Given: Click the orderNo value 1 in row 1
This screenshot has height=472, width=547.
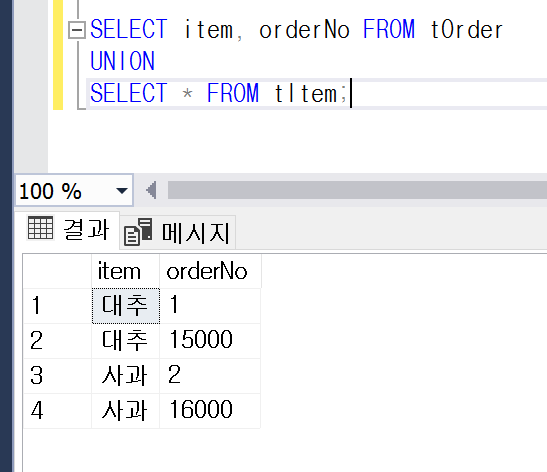Looking at the screenshot, I should [210, 306].
